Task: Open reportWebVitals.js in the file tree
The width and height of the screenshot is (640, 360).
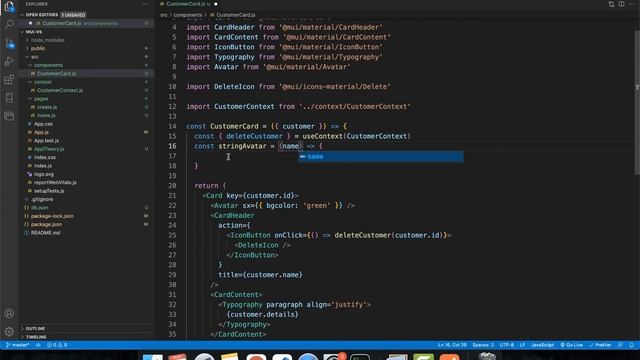Action: tap(55, 182)
